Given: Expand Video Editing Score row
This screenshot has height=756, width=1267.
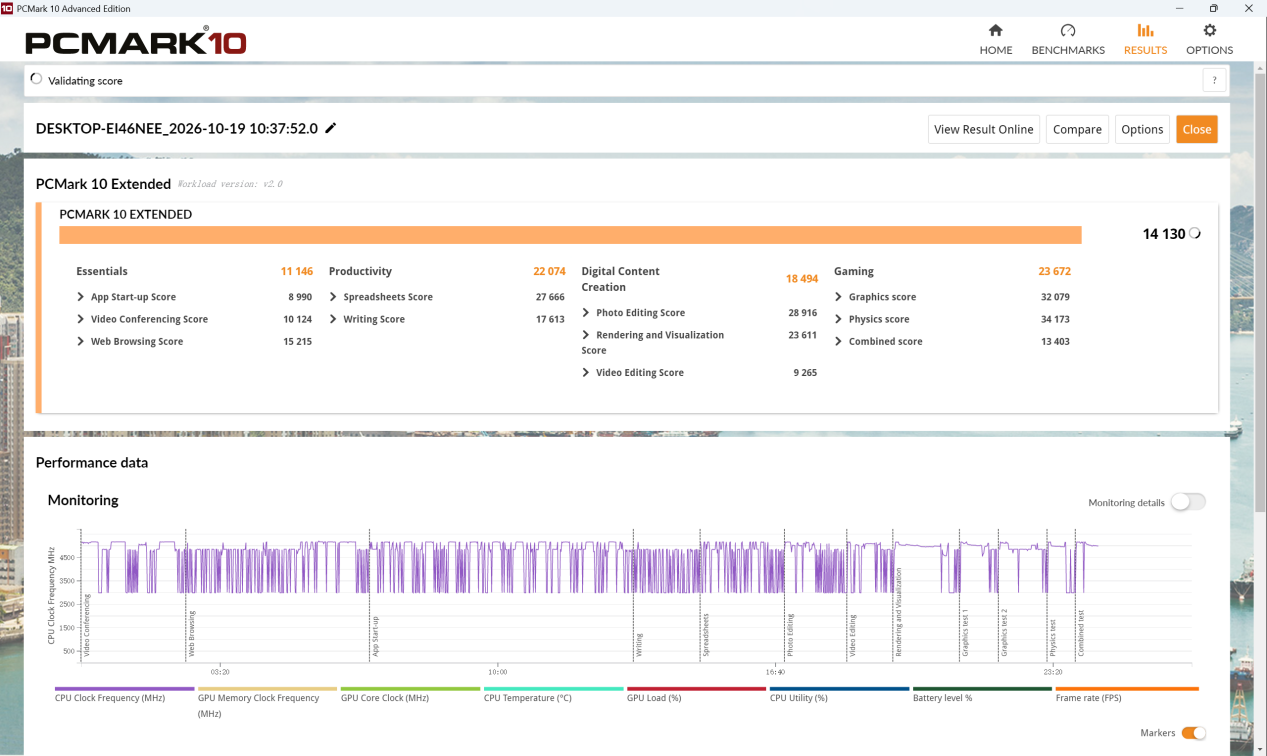Looking at the screenshot, I should pos(586,372).
